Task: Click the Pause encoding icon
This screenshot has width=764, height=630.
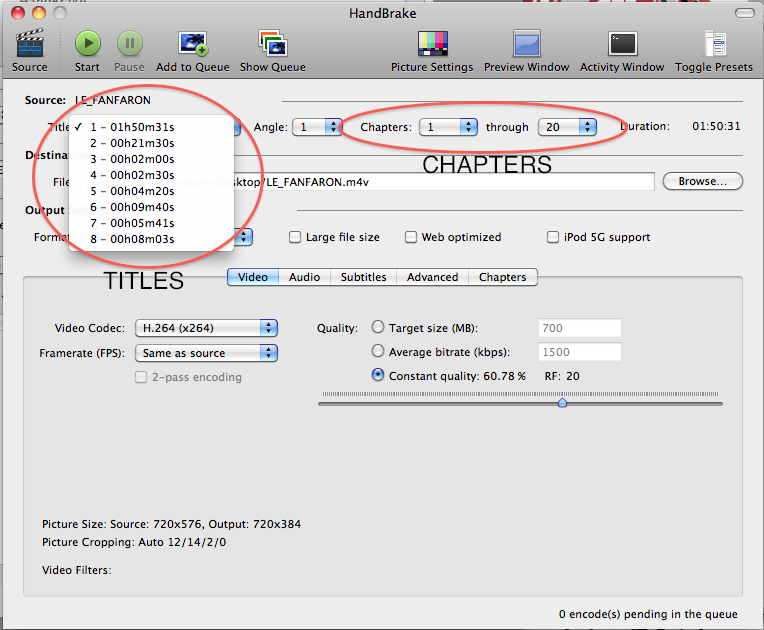Action: pyautogui.click(x=130, y=43)
